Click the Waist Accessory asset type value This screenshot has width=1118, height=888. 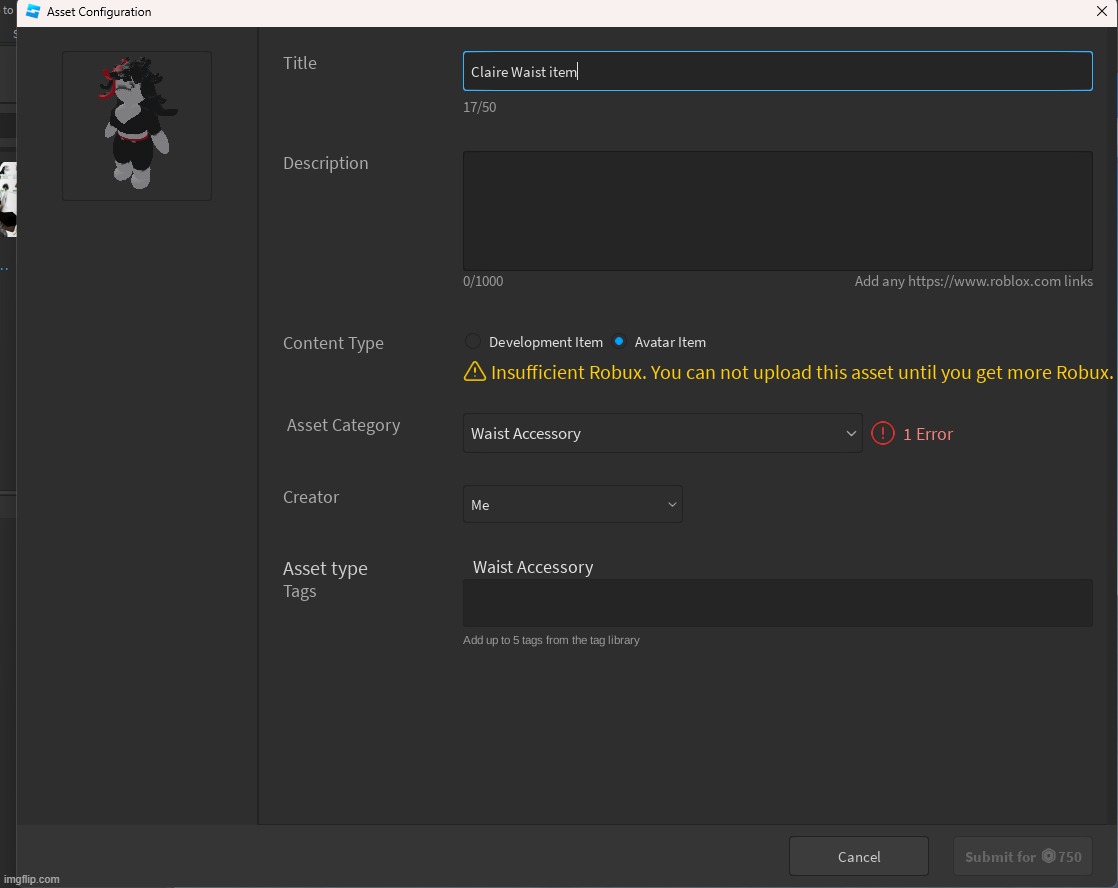coord(533,567)
